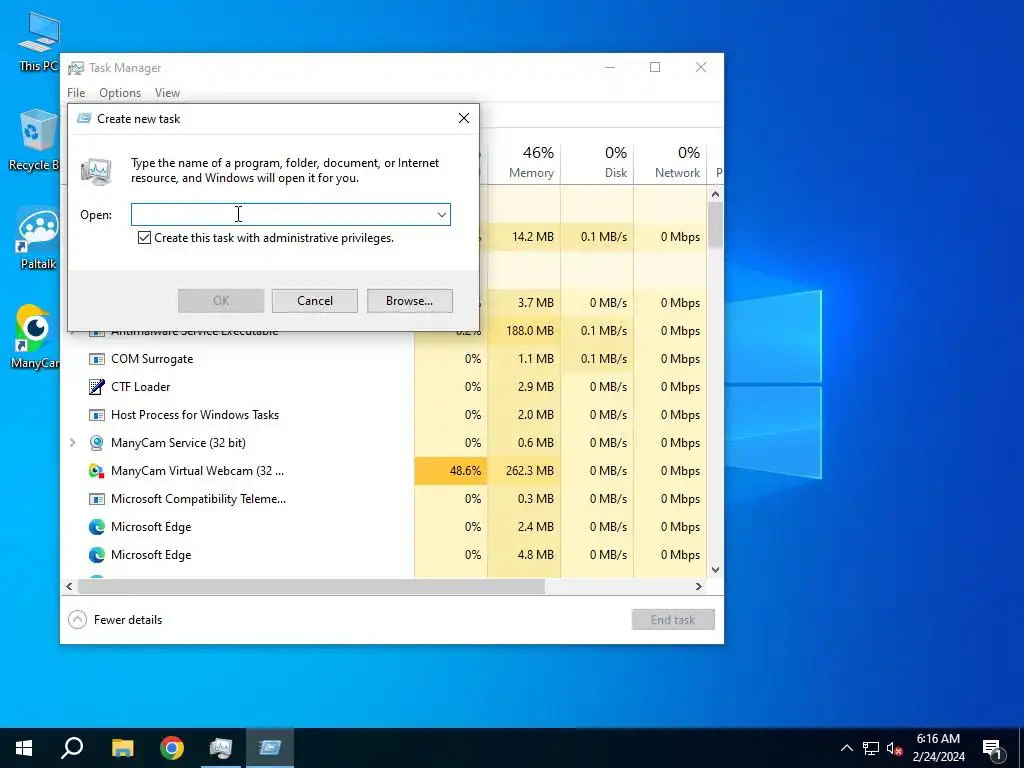Select the Recycle Bin desktop icon
Image resolution: width=1024 pixels, height=768 pixels.
click(36, 140)
